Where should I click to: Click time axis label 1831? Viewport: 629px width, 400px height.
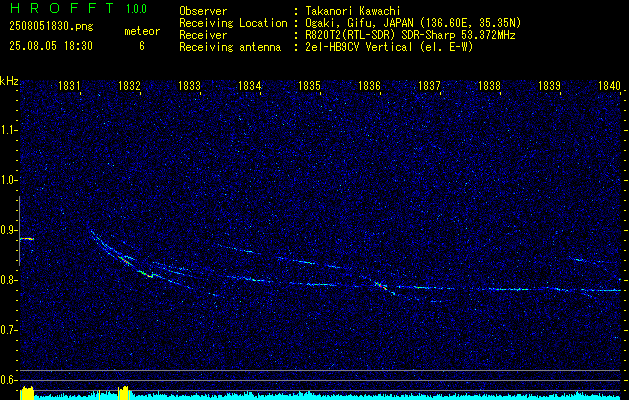tap(69, 85)
